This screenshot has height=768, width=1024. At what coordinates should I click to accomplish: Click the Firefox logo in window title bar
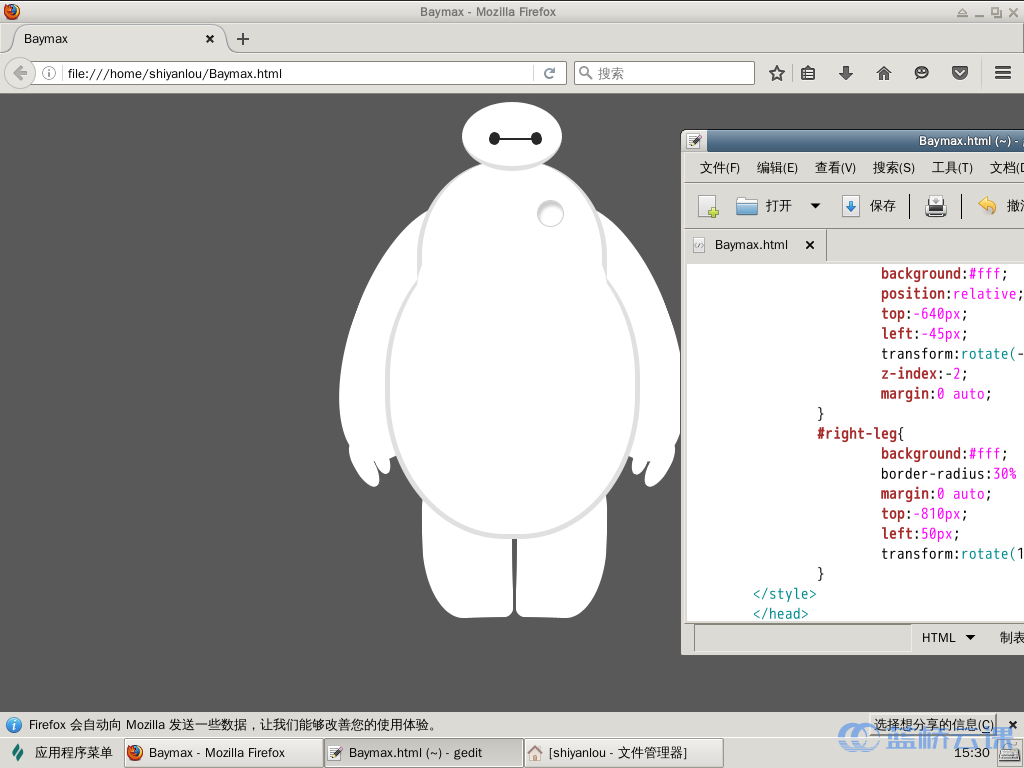pyautogui.click(x=12, y=11)
